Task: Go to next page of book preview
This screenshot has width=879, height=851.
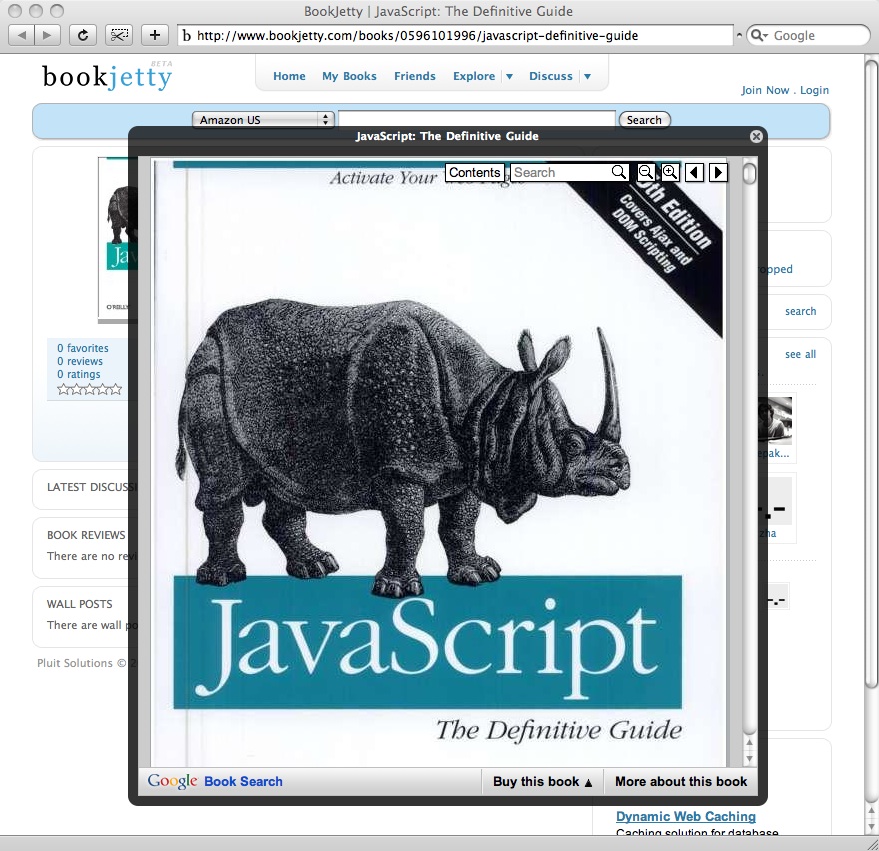Action: pyautogui.click(x=718, y=172)
